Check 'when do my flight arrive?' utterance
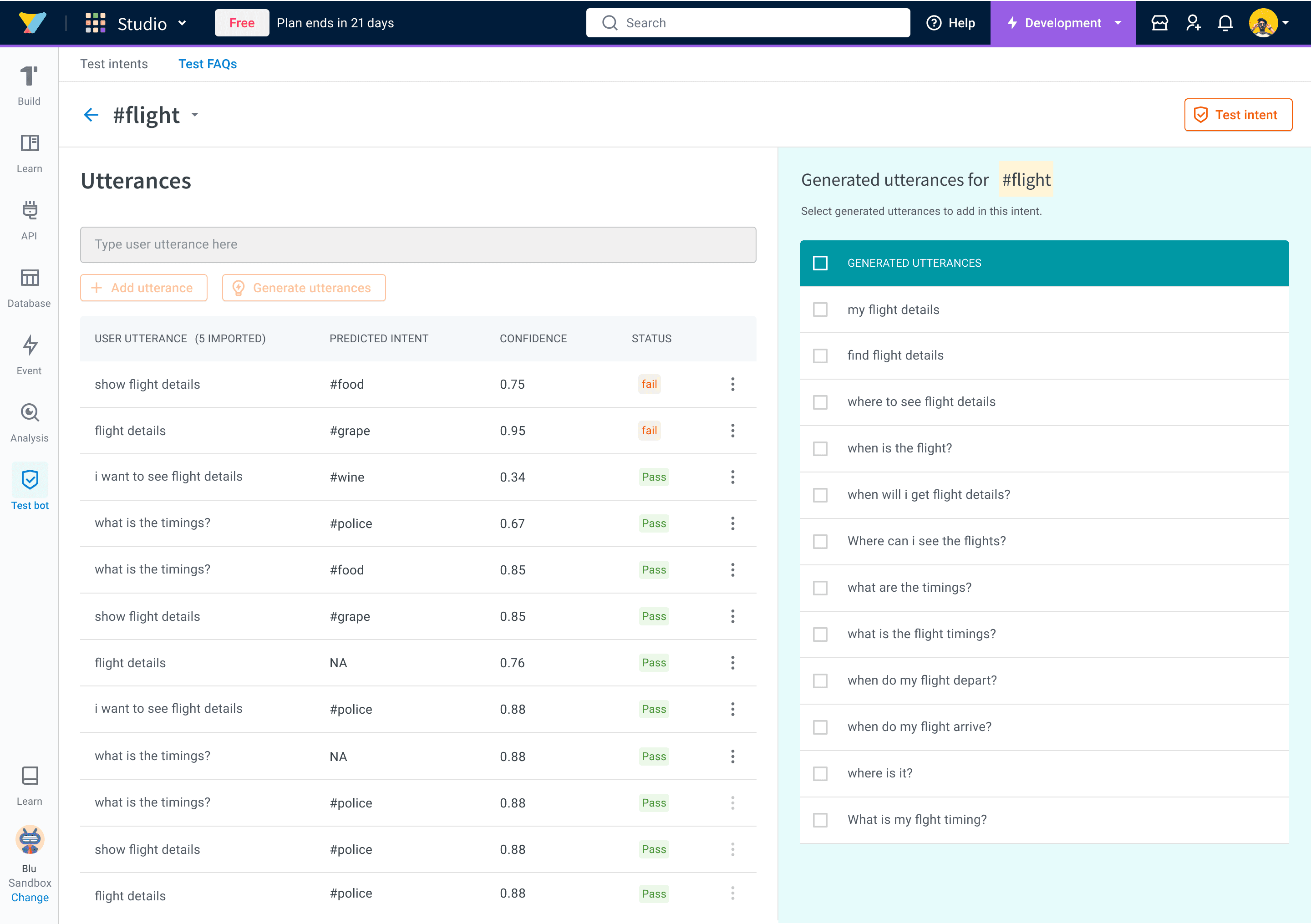This screenshot has height=924, width=1311. [820, 727]
